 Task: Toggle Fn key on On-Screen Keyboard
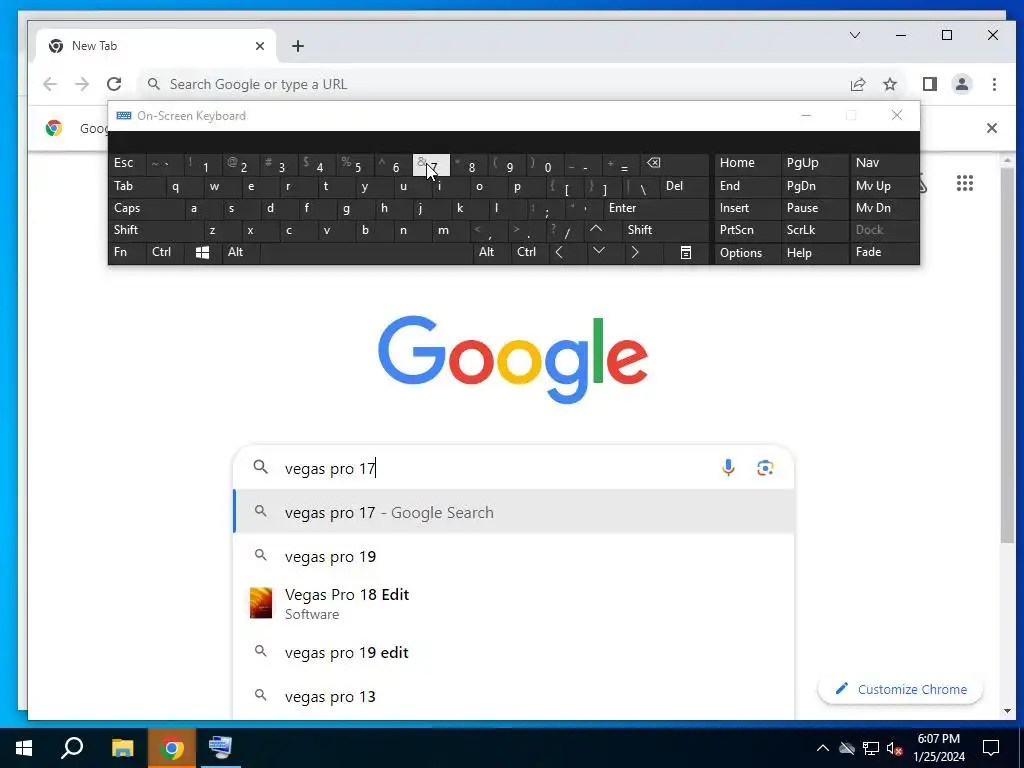[x=127, y=253]
